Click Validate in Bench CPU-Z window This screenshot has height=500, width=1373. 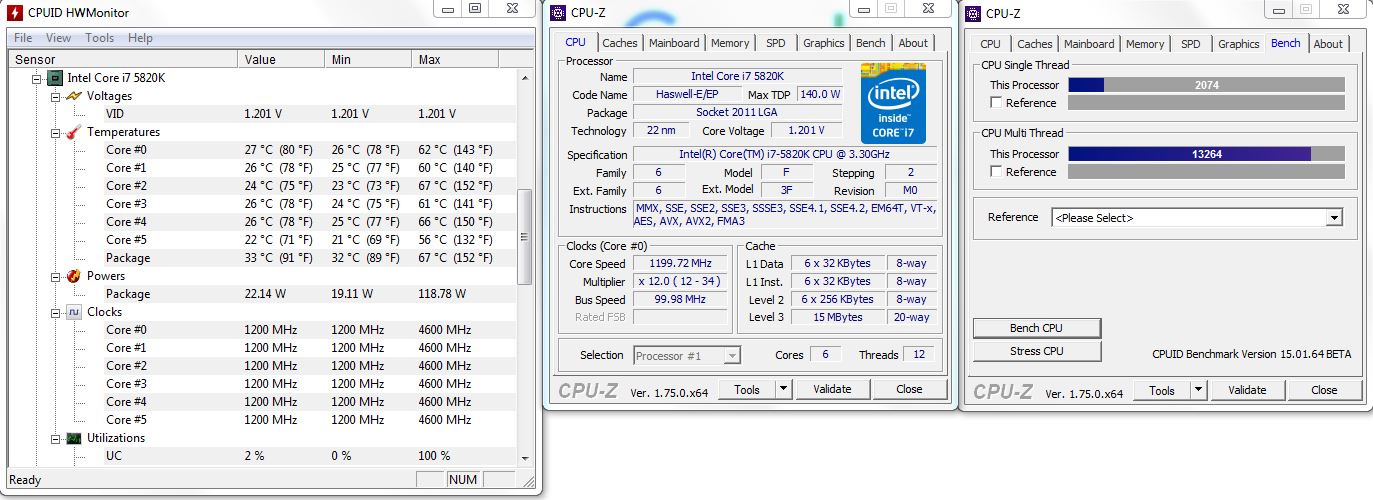1247,390
